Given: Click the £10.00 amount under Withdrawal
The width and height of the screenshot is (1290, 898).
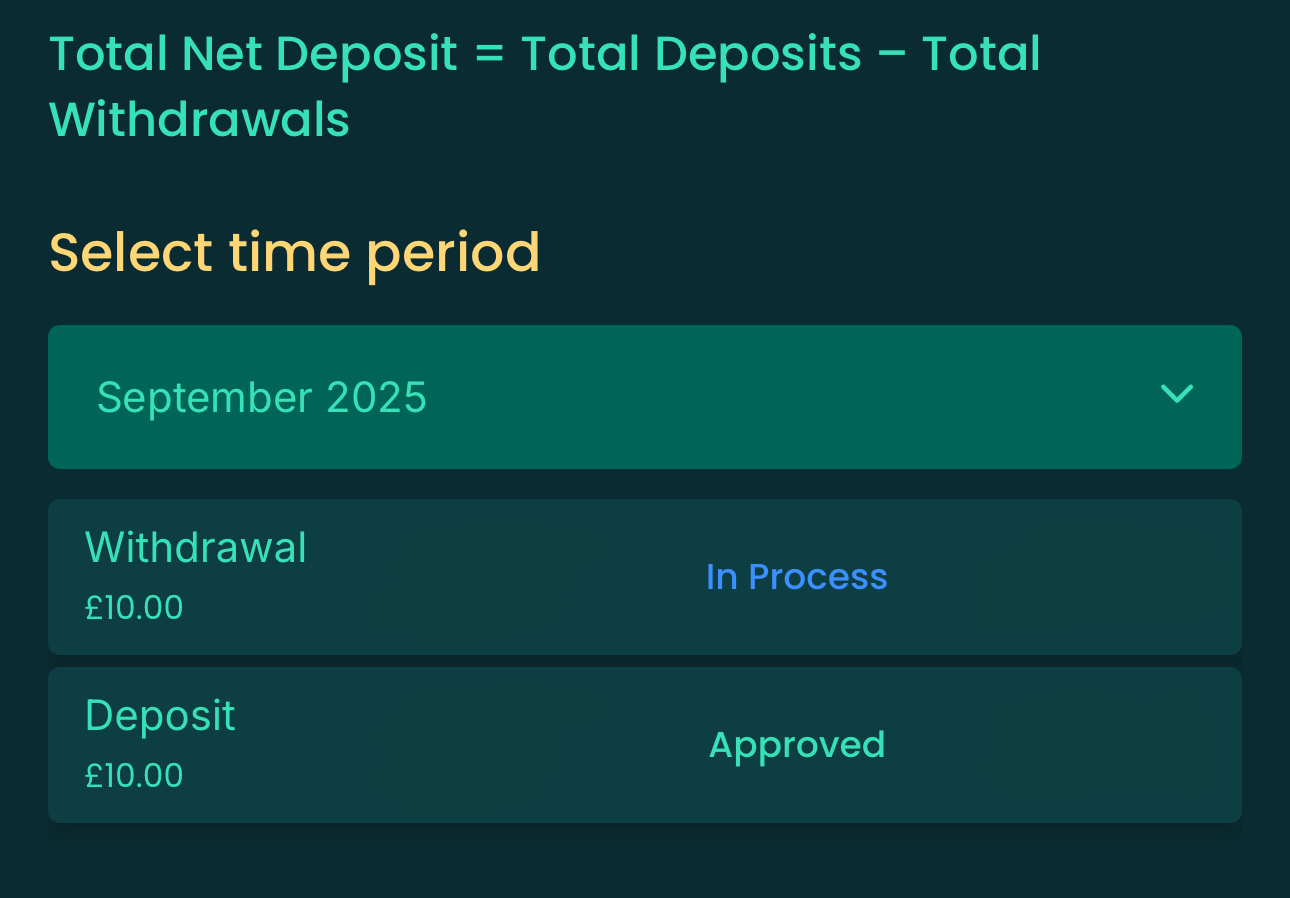Looking at the screenshot, I should tap(134, 607).
